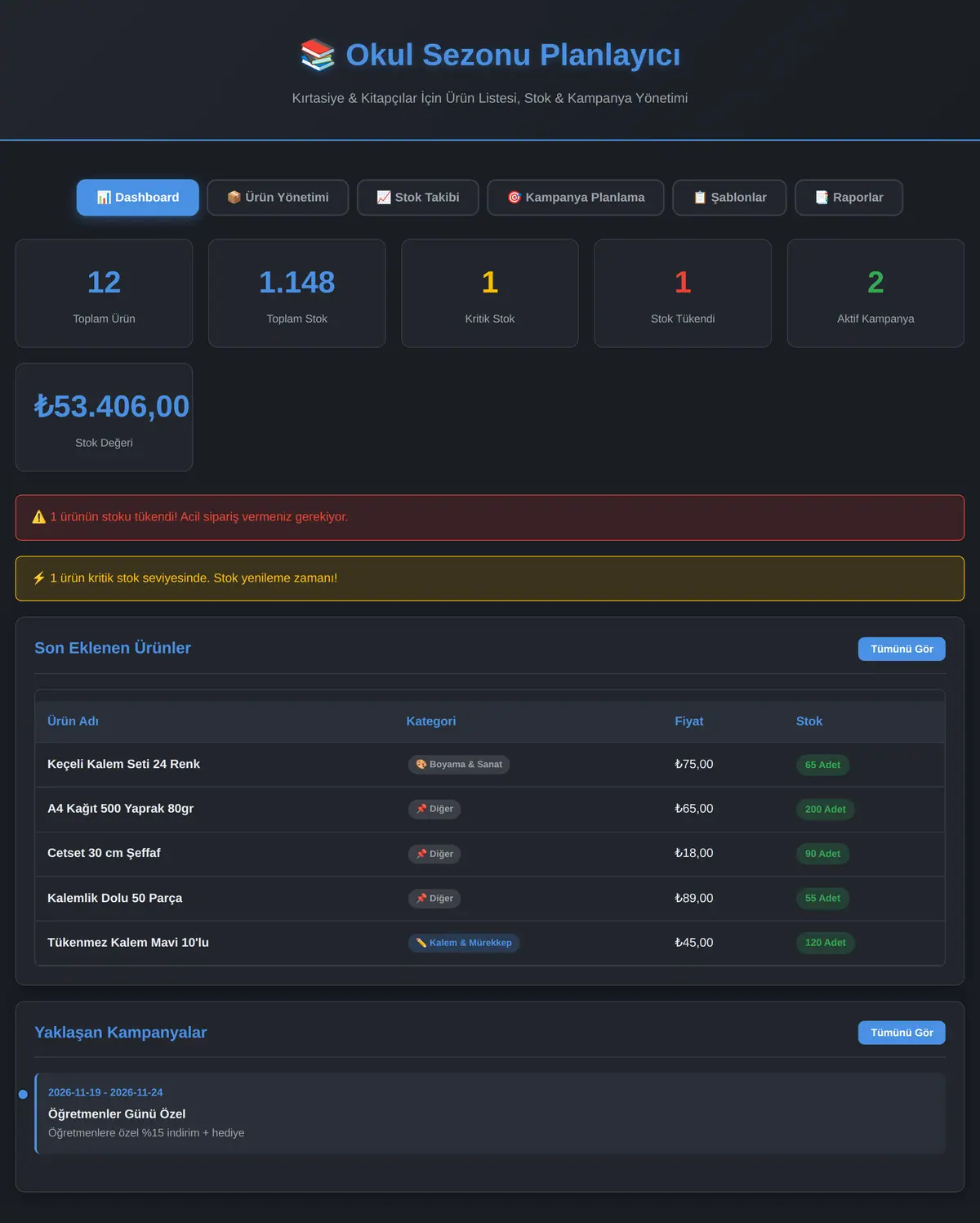This screenshot has height=1223, width=980.
Task: Select the Keçeli Kalem Seti 24 Renk product name
Action: coord(123,764)
